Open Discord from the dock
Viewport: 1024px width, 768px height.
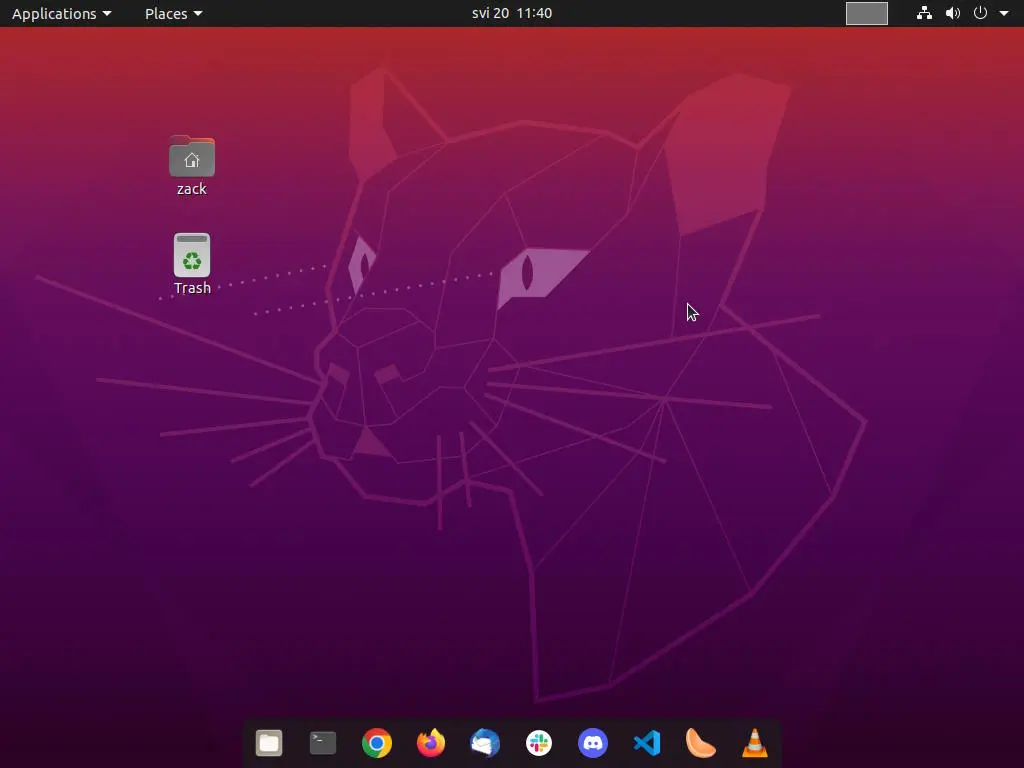[x=593, y=743]
